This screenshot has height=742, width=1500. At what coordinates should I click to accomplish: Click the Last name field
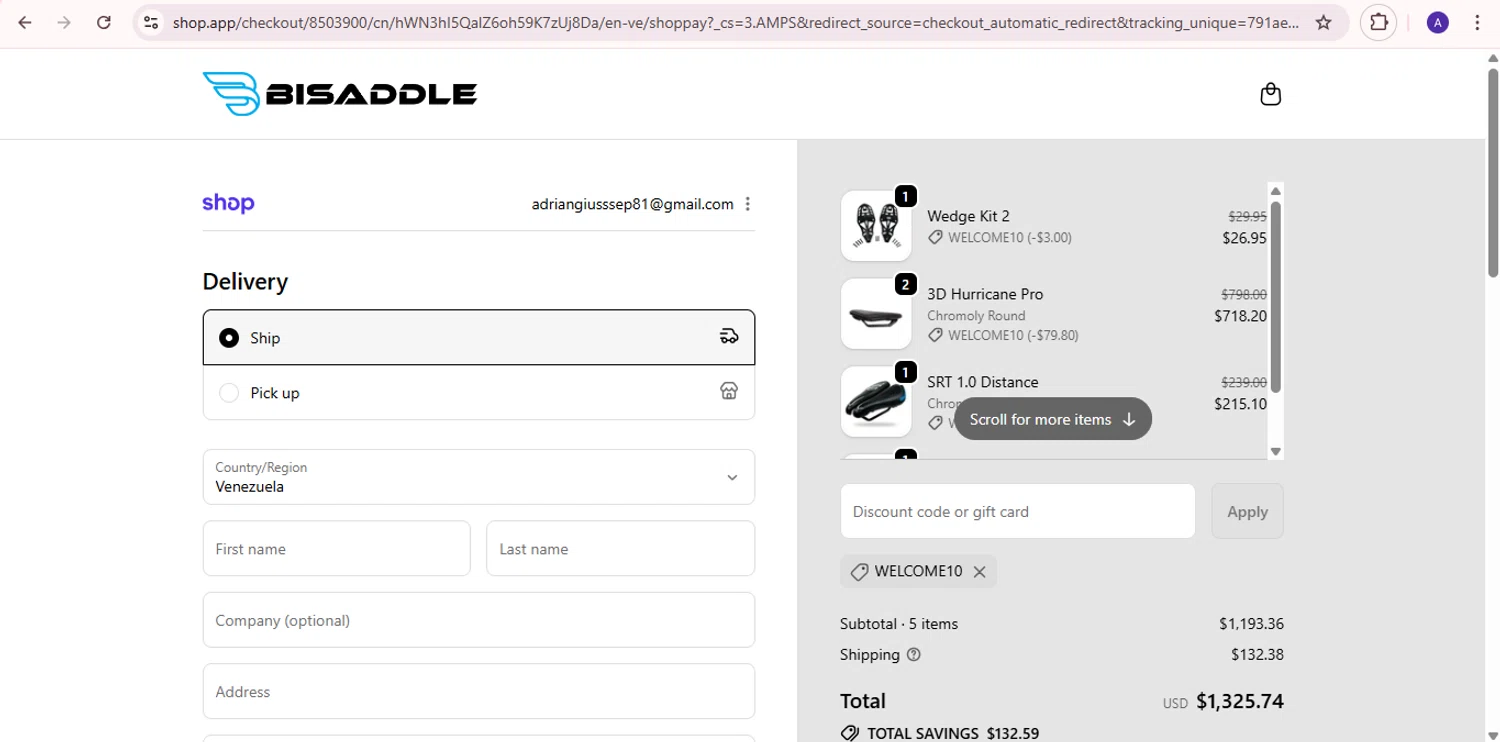coord(620,548)
